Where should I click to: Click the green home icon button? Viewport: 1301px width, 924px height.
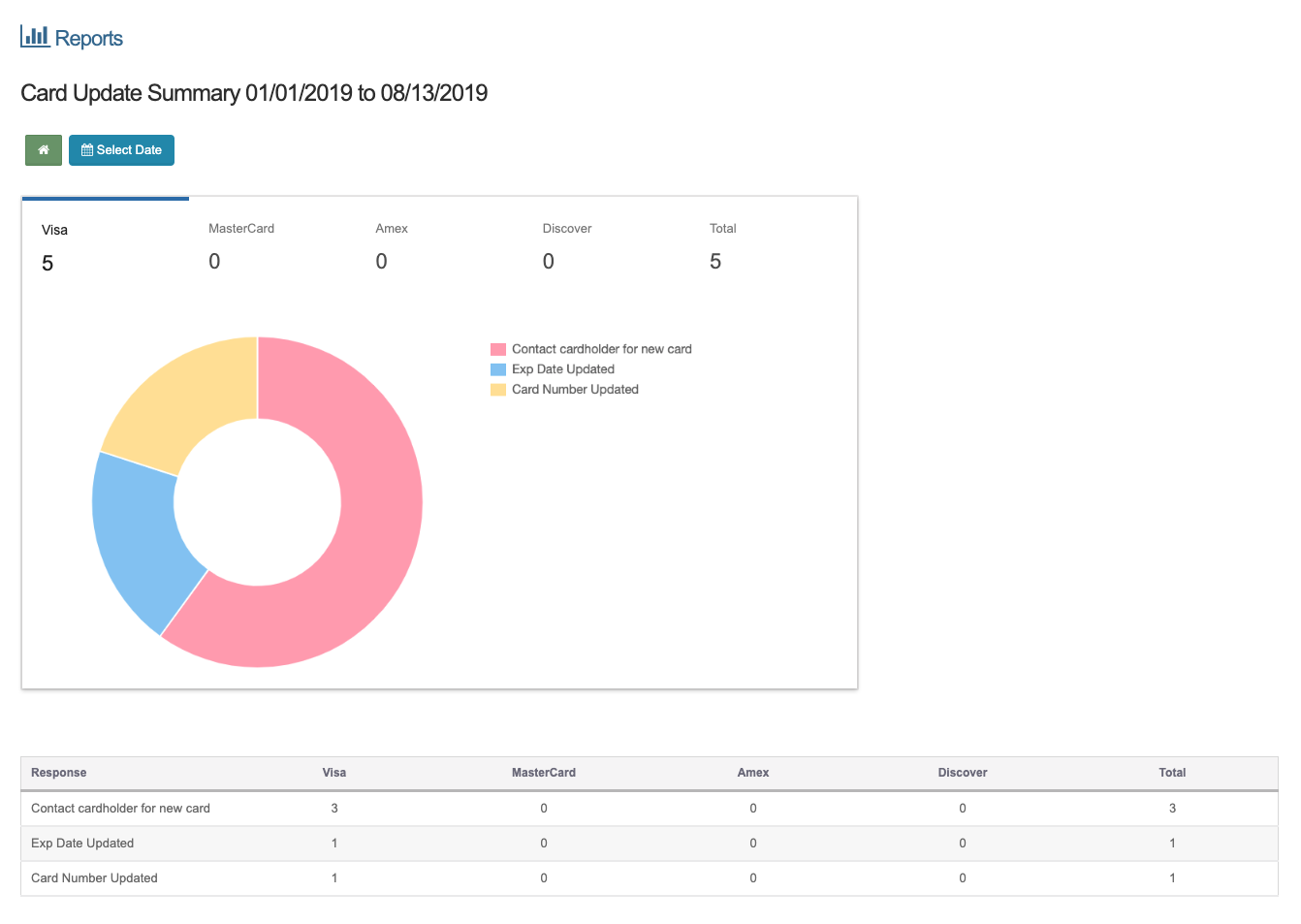[x=44, y=150]
